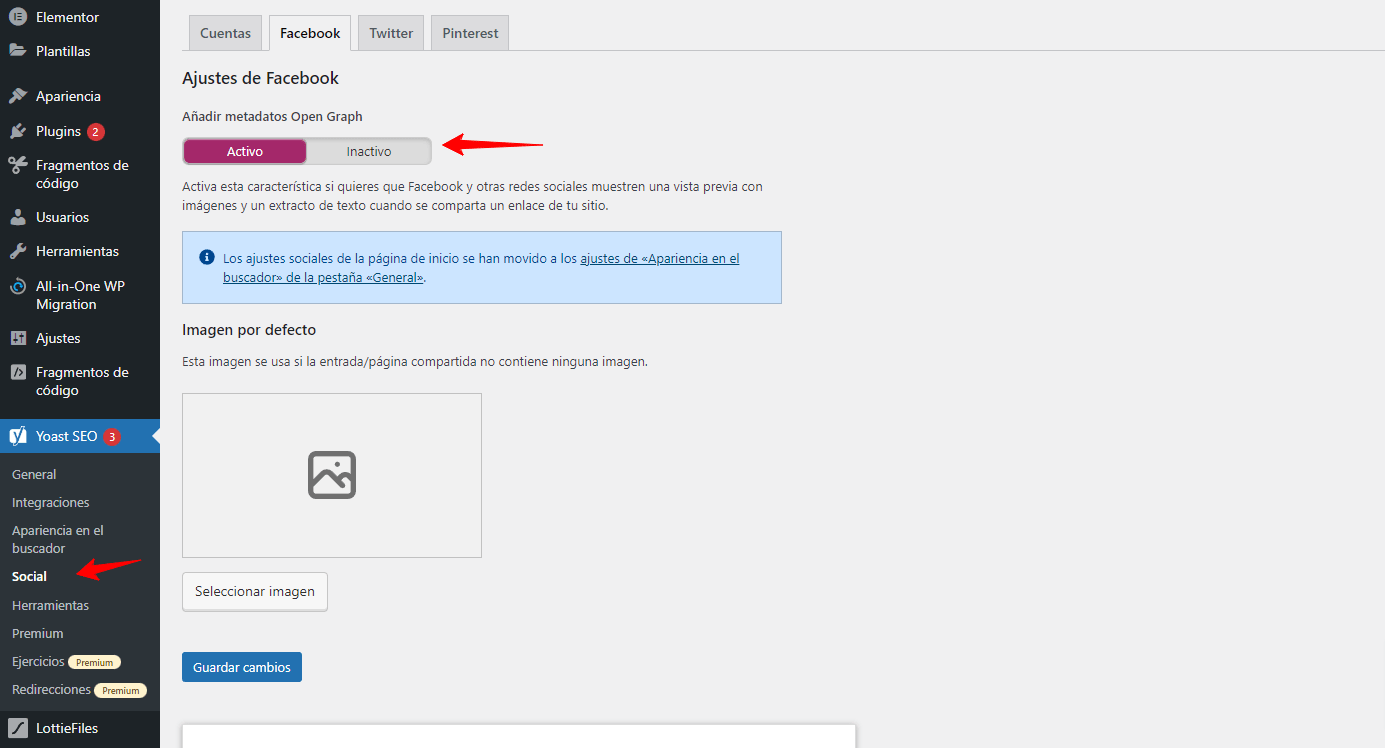Click the Seleccionar imagen button

(255, 591)
